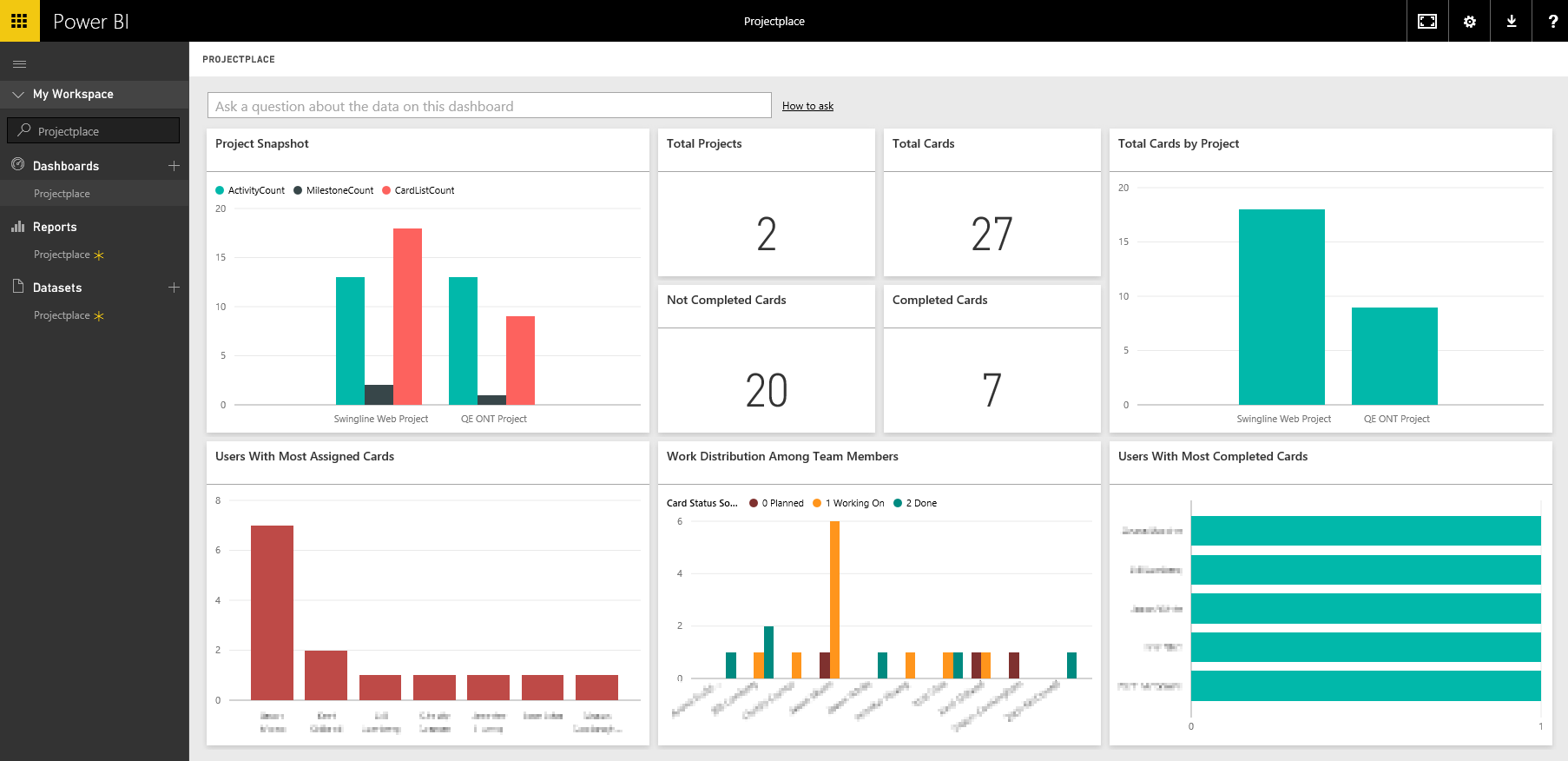Viewport: 1568px width, 761px height.
Task: Open the How to ask link
Action: point(807,106)
